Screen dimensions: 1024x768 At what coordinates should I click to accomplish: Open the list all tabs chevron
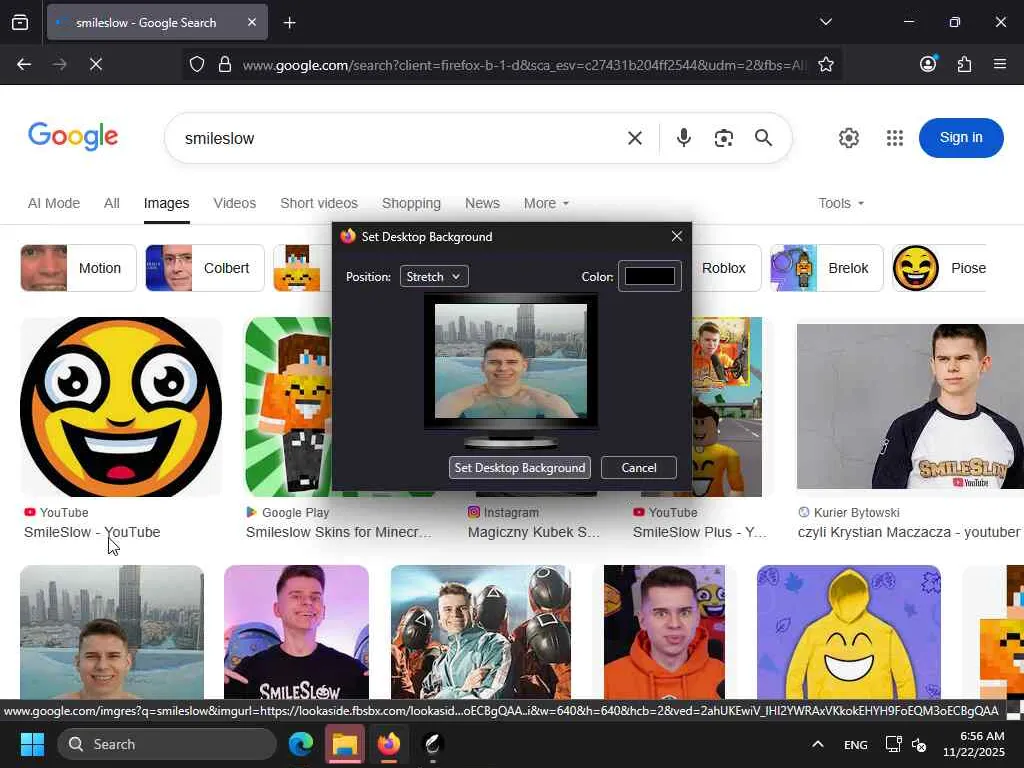pos(825,22)
